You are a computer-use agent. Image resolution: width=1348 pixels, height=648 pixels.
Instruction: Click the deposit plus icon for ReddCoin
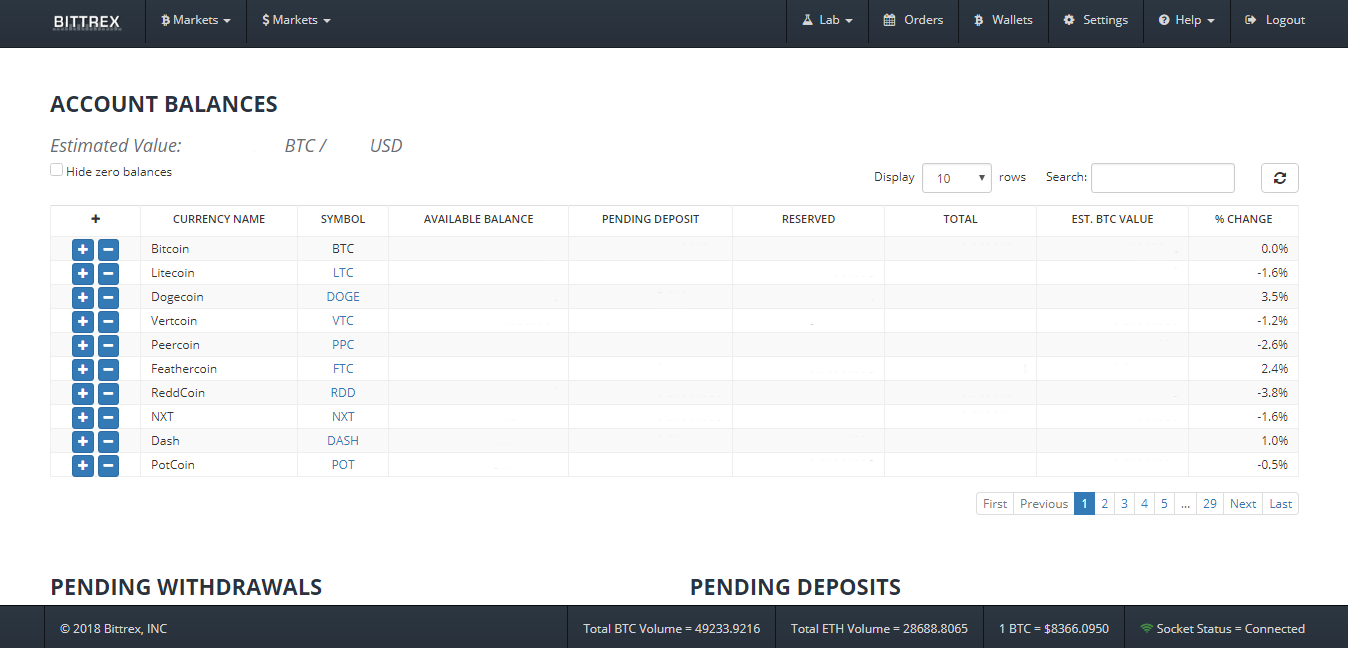point(83,393)
